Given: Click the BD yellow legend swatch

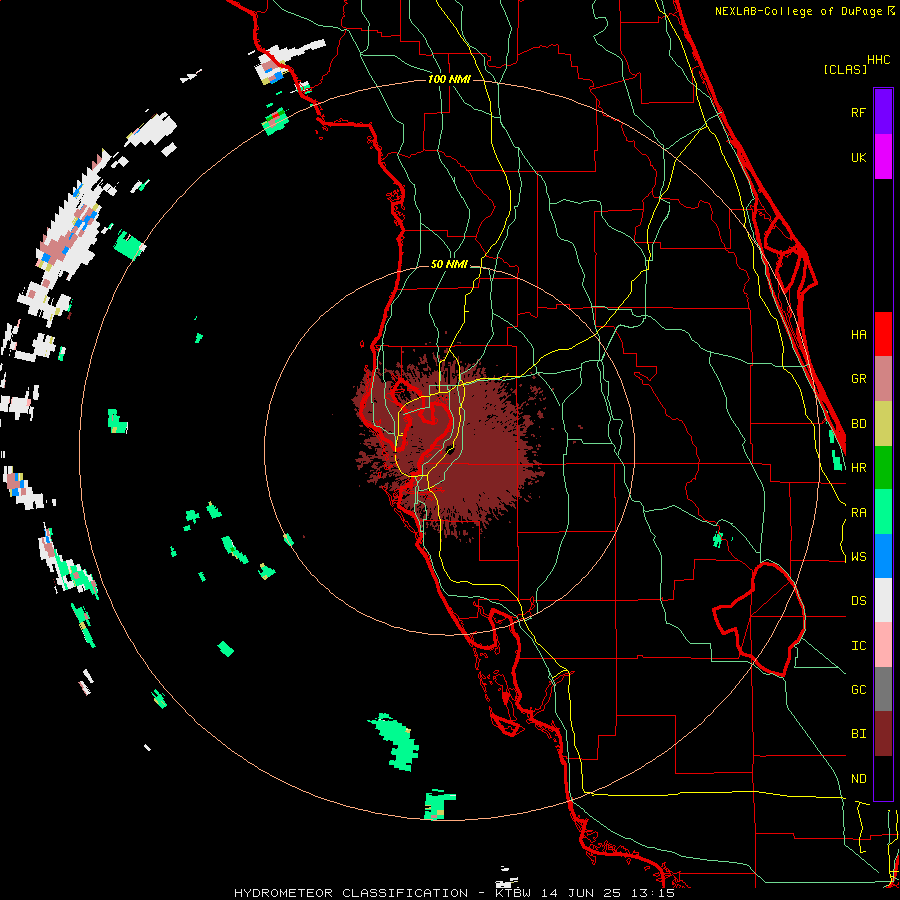Looking at the screenshot, I should pyautogui.click(x=883, y=423).
